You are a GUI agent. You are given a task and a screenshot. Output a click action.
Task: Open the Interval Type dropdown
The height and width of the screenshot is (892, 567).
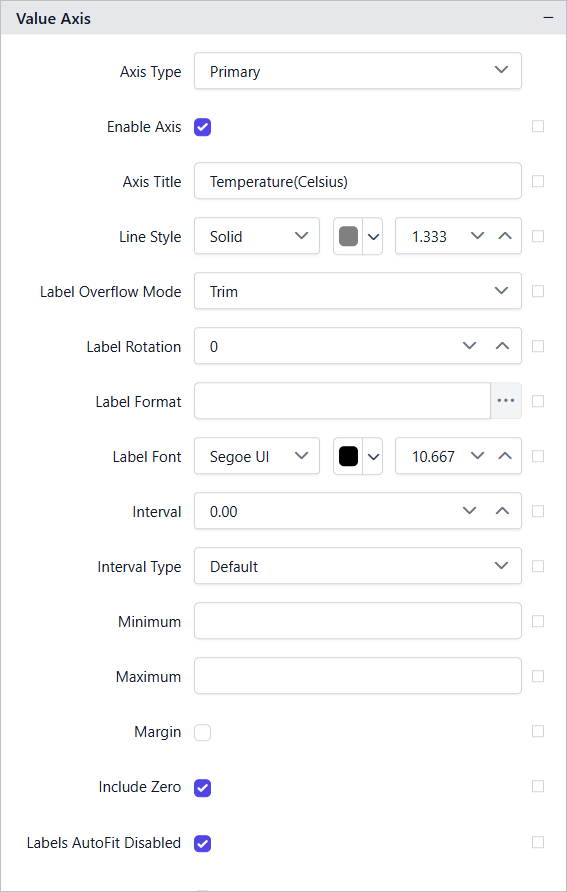(x=358, y=566)
